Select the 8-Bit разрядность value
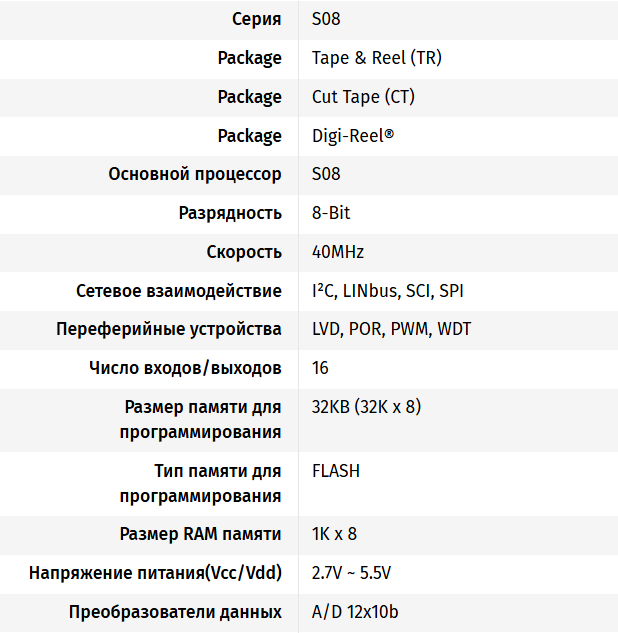Screen dimensions: 618x633 point(331,213)
